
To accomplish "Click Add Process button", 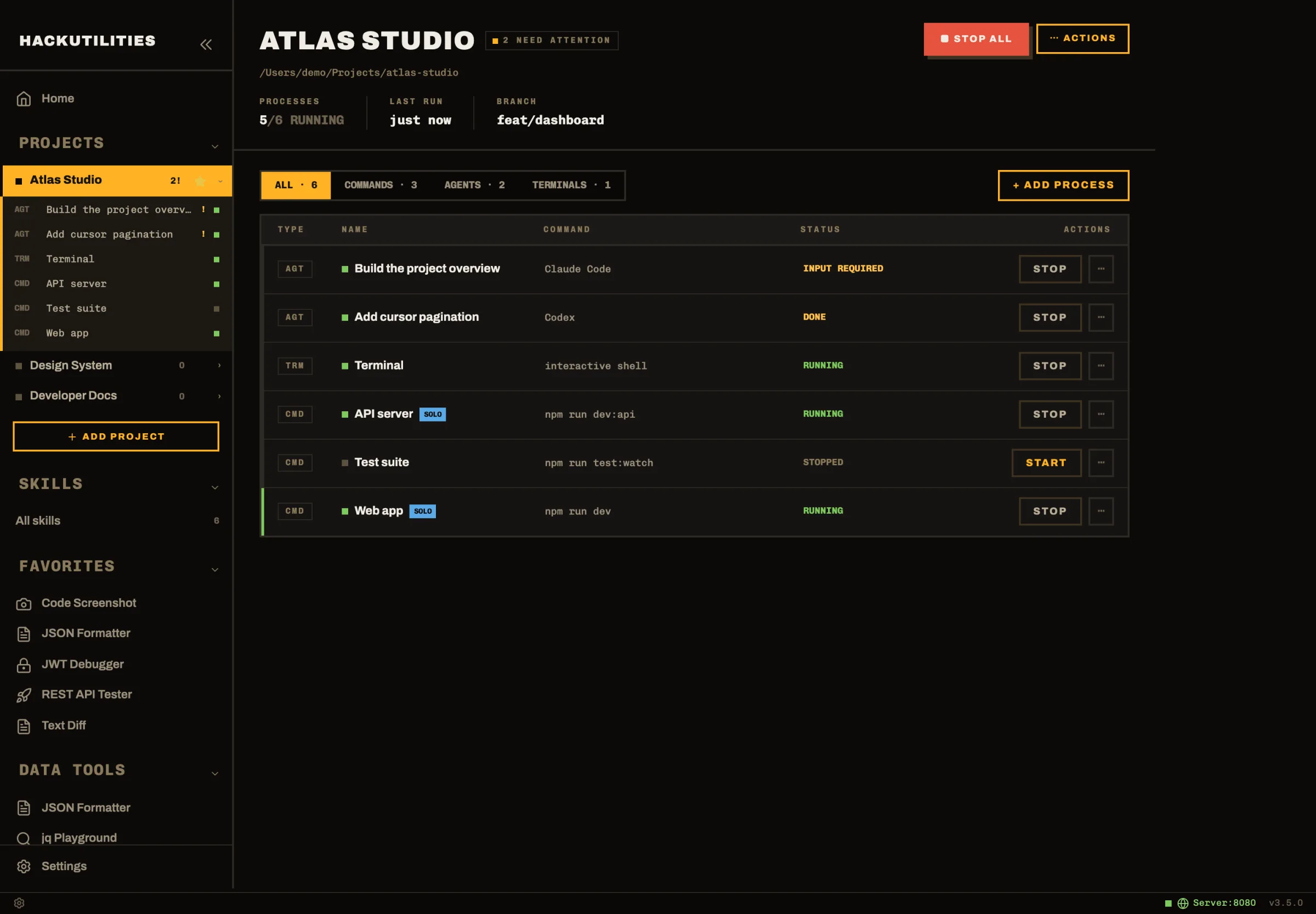I will tap(1063, 185).
